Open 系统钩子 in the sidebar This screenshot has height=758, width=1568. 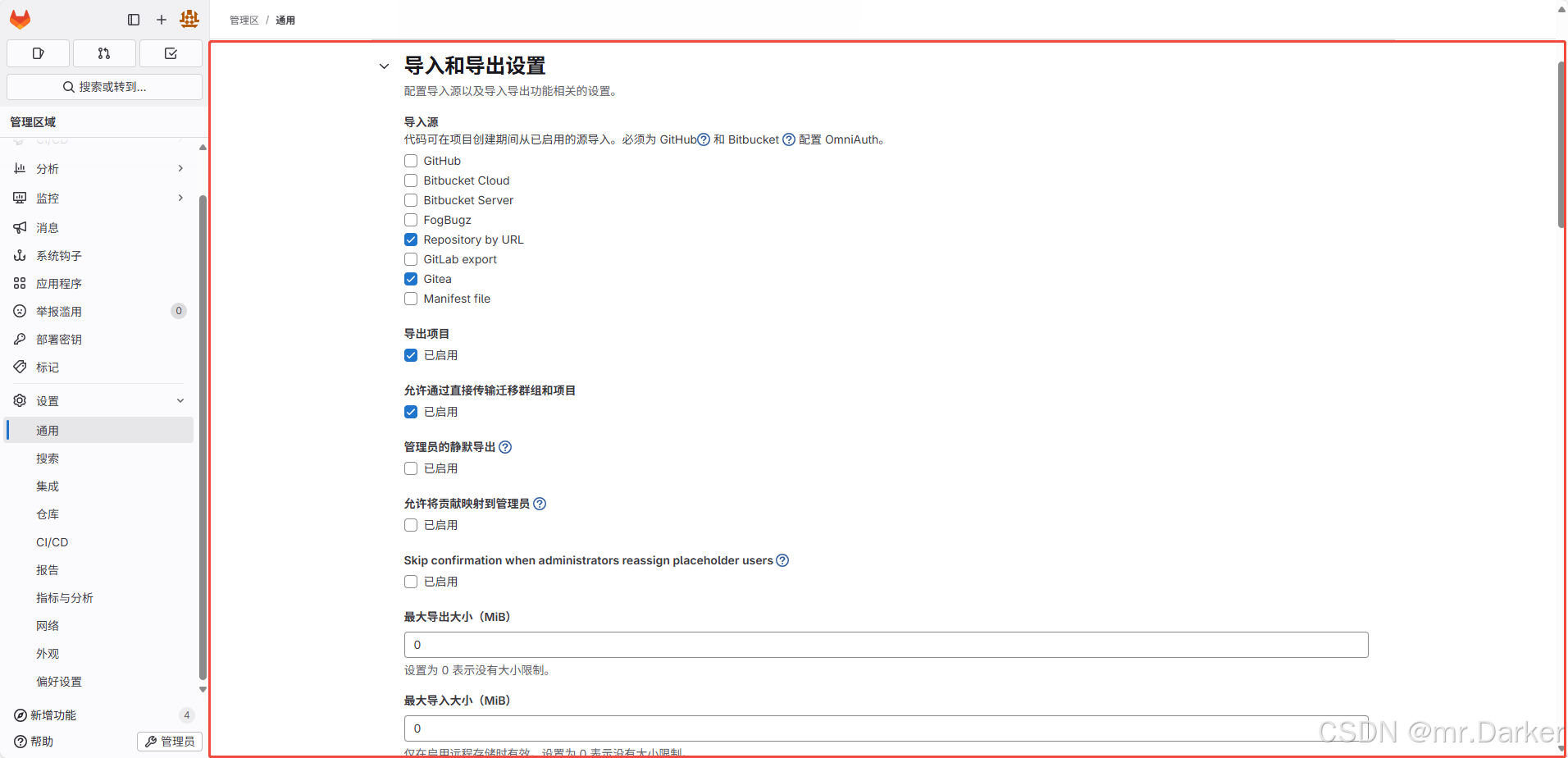(x=99, y=255)
